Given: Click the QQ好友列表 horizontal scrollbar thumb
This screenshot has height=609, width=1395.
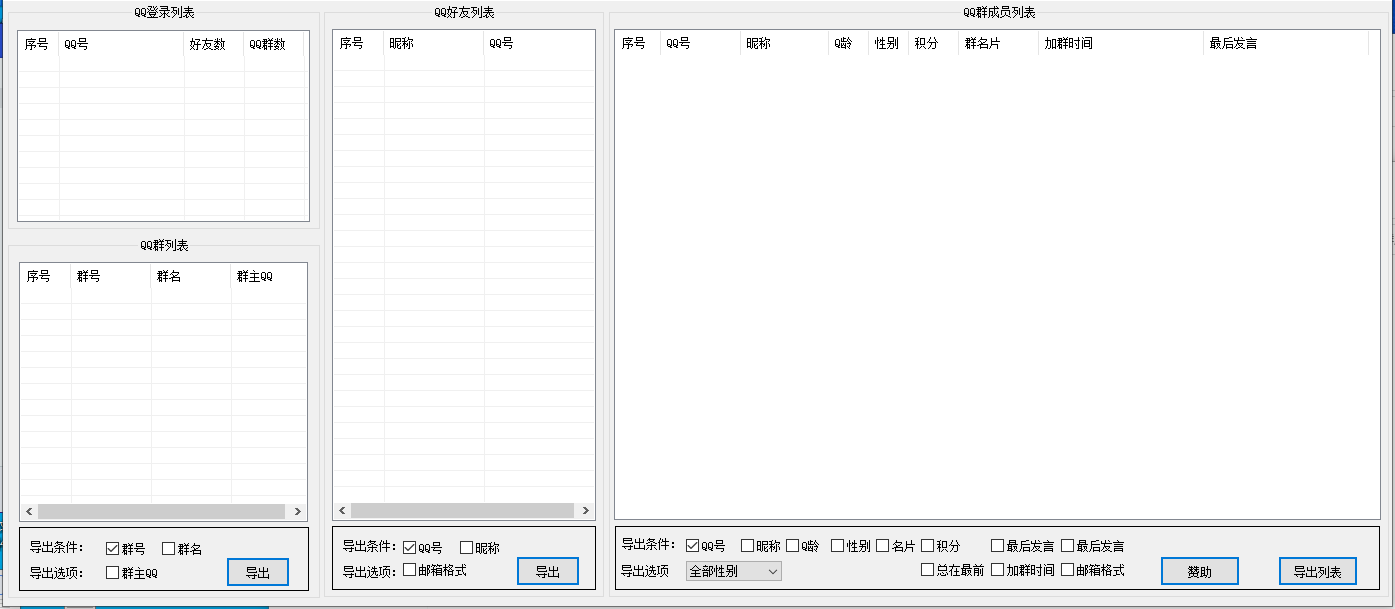Looking at the screenshot, I should point(462,510).
